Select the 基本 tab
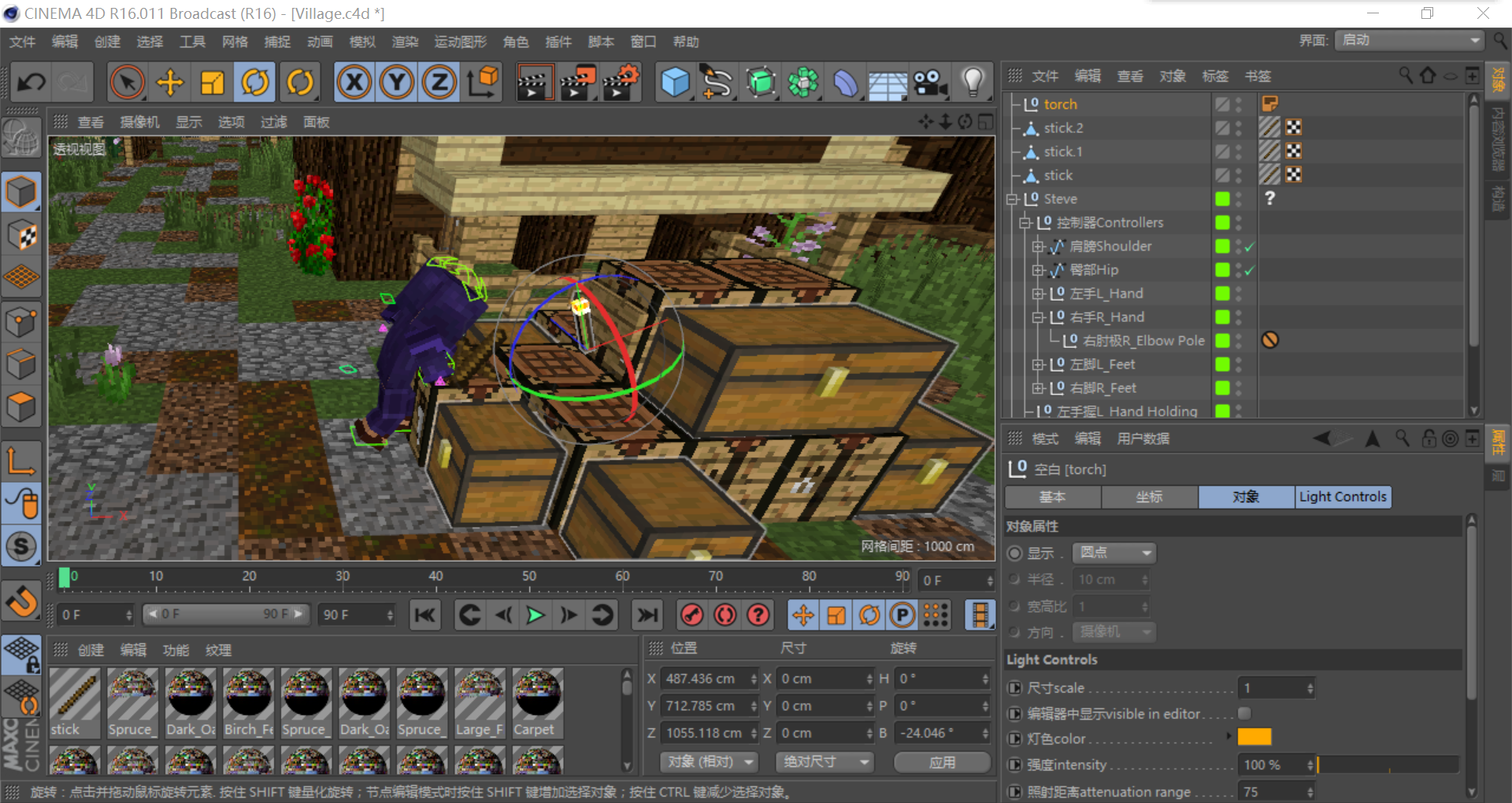This screenshot has width=1512, height=803. coord(1052,497)
